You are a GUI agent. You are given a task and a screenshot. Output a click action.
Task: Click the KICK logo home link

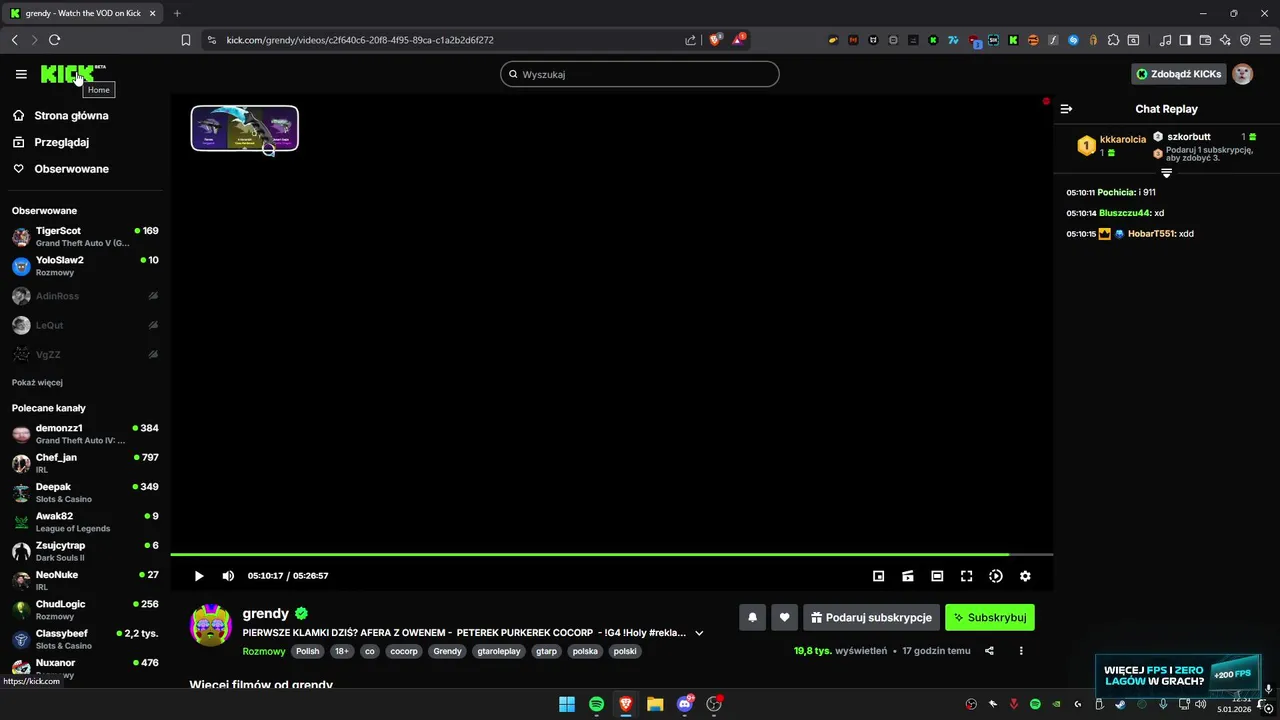pos(68,74)
